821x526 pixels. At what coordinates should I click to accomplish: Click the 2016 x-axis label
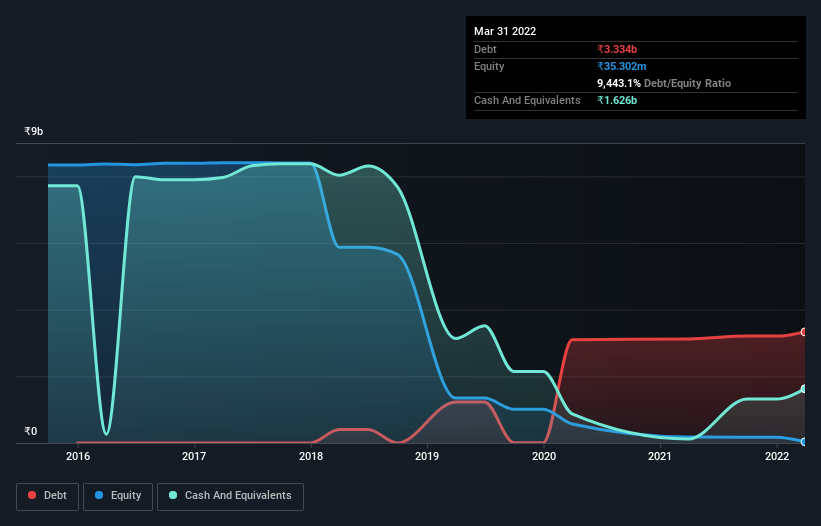78,456
